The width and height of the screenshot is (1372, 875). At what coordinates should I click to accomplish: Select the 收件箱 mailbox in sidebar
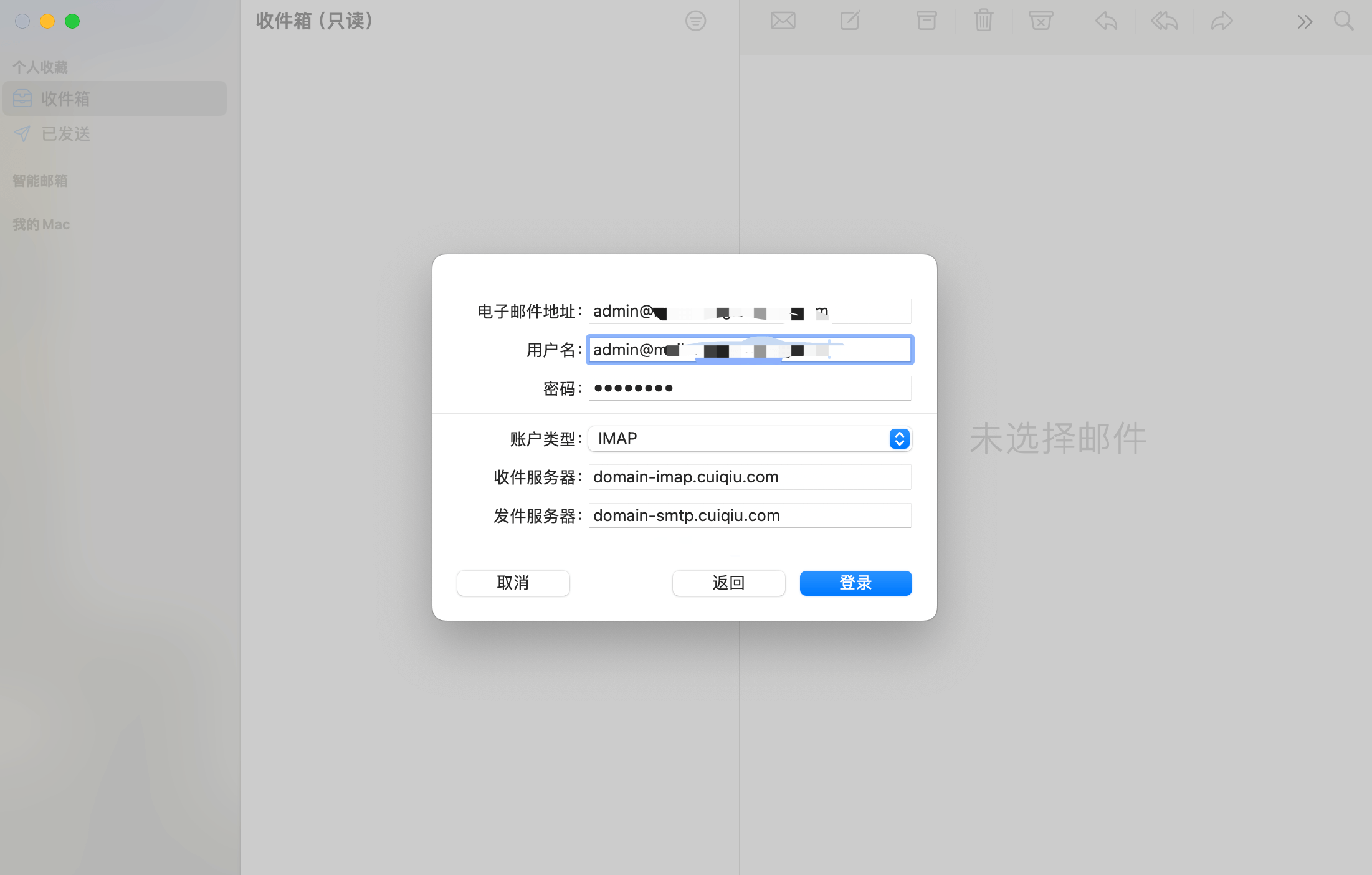pyautogui.click(x=115, y=98)
